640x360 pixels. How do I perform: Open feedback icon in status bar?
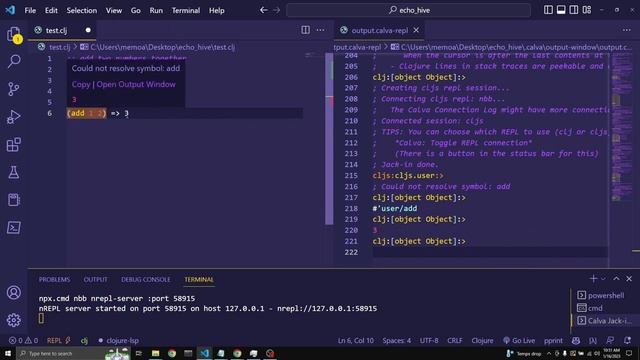(x=610, y=340)
